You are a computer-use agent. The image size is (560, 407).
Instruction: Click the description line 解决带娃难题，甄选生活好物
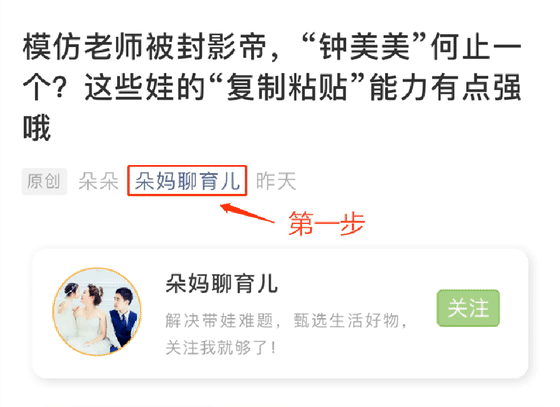click(x=286, y=320)
